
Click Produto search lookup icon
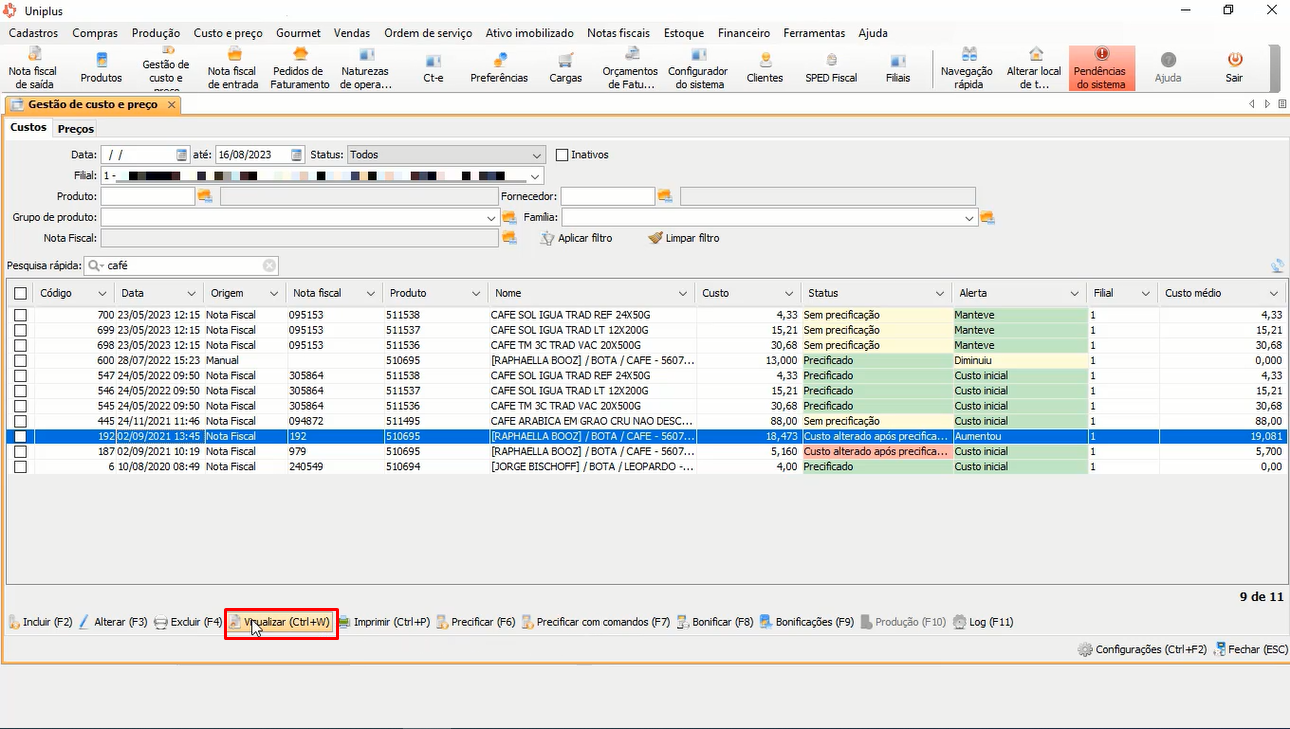click(206, 196)
